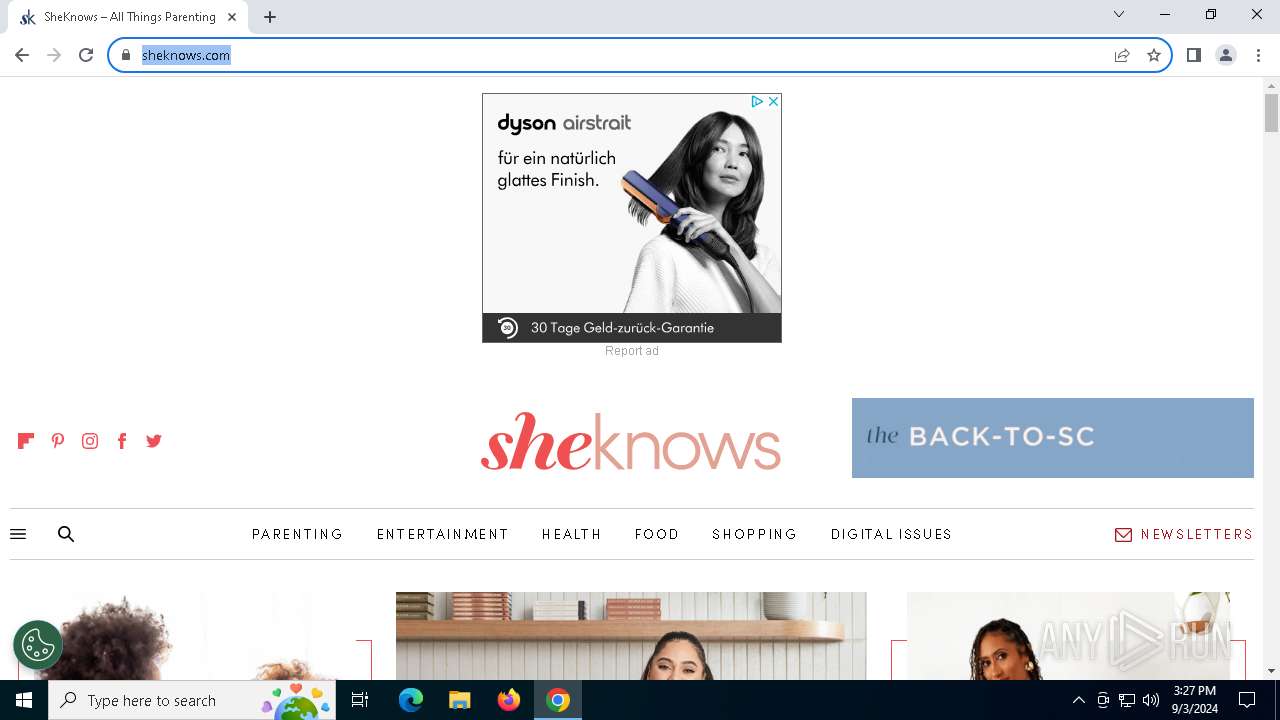Click the page vertical scrollbar thumb
This screenshot has height=720, width=1280.
tap(1271, 113)
